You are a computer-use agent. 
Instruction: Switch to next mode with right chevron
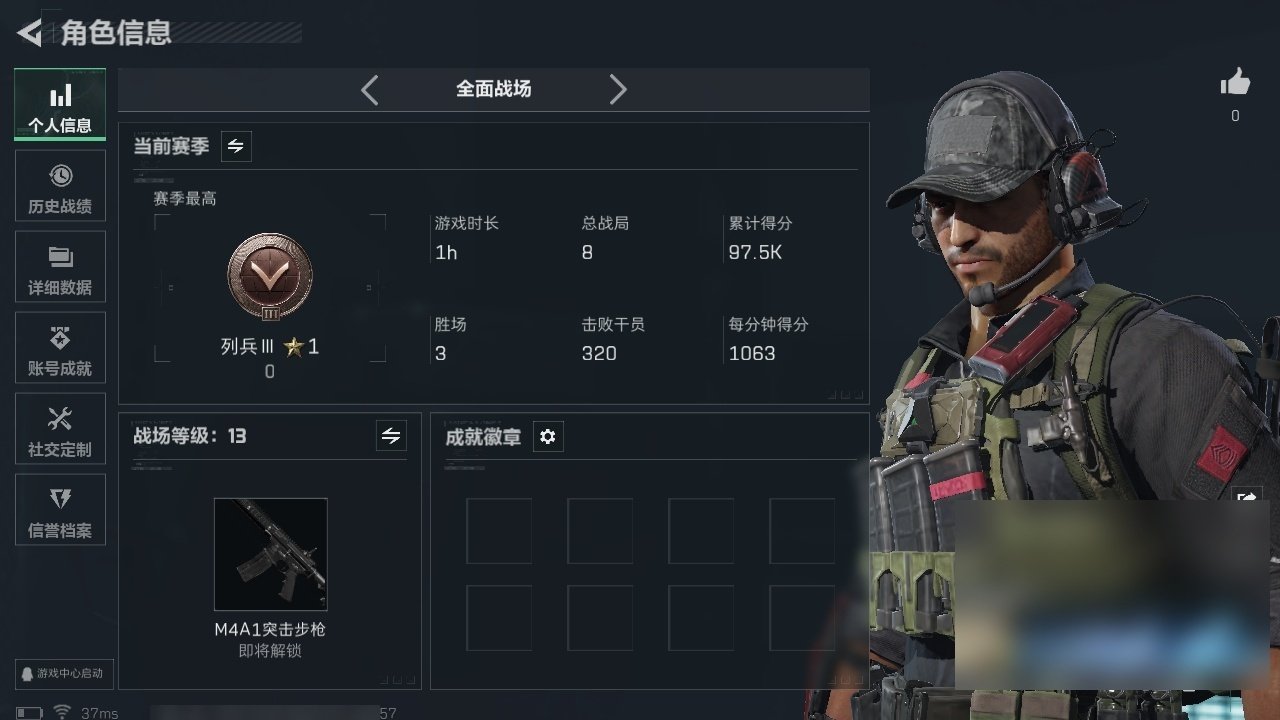pyautogui.click(x=618, y=90)
